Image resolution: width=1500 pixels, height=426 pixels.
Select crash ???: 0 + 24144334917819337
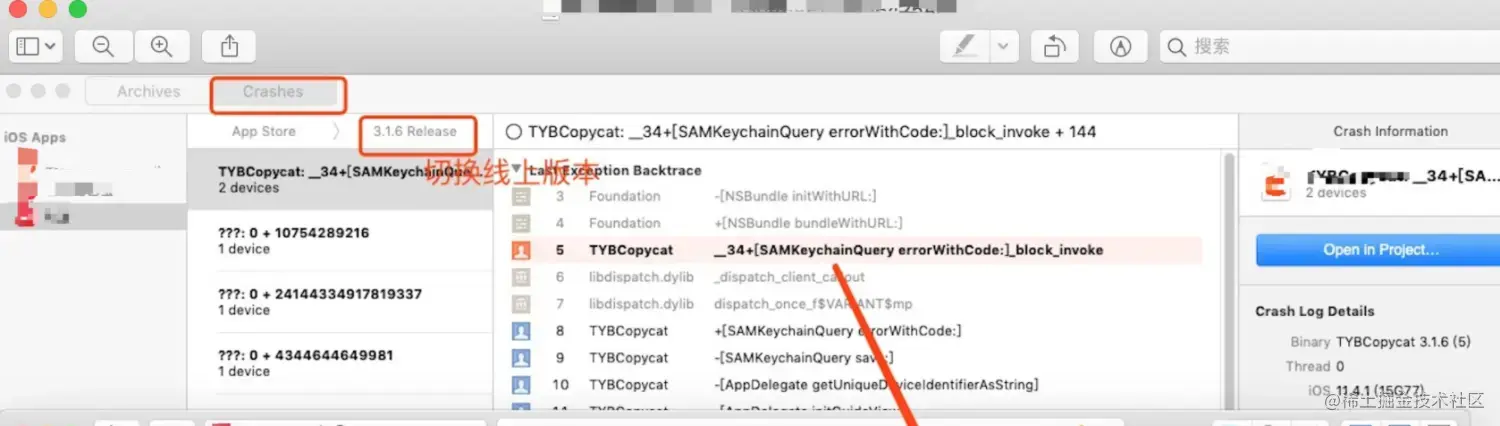coord(340,301)
